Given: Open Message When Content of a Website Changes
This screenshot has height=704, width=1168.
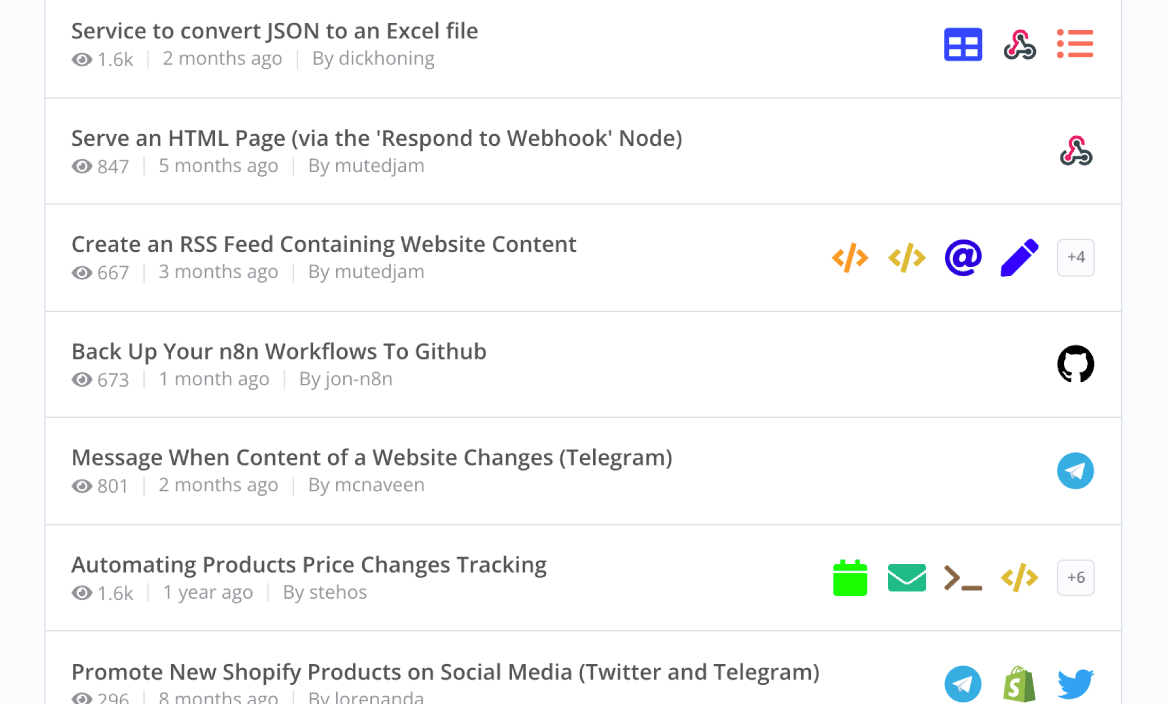Looking at the screenshot, I should coord(372,457).
